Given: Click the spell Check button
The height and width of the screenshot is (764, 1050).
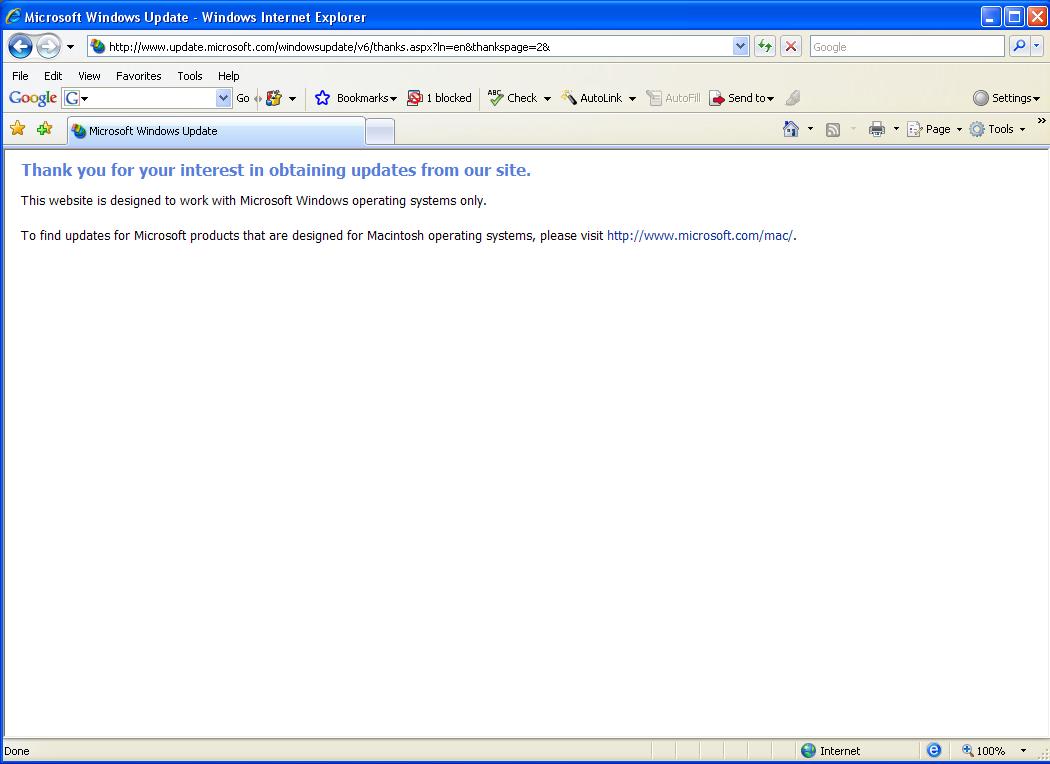Looking at the screenshot, I should [x=512, y=98].
